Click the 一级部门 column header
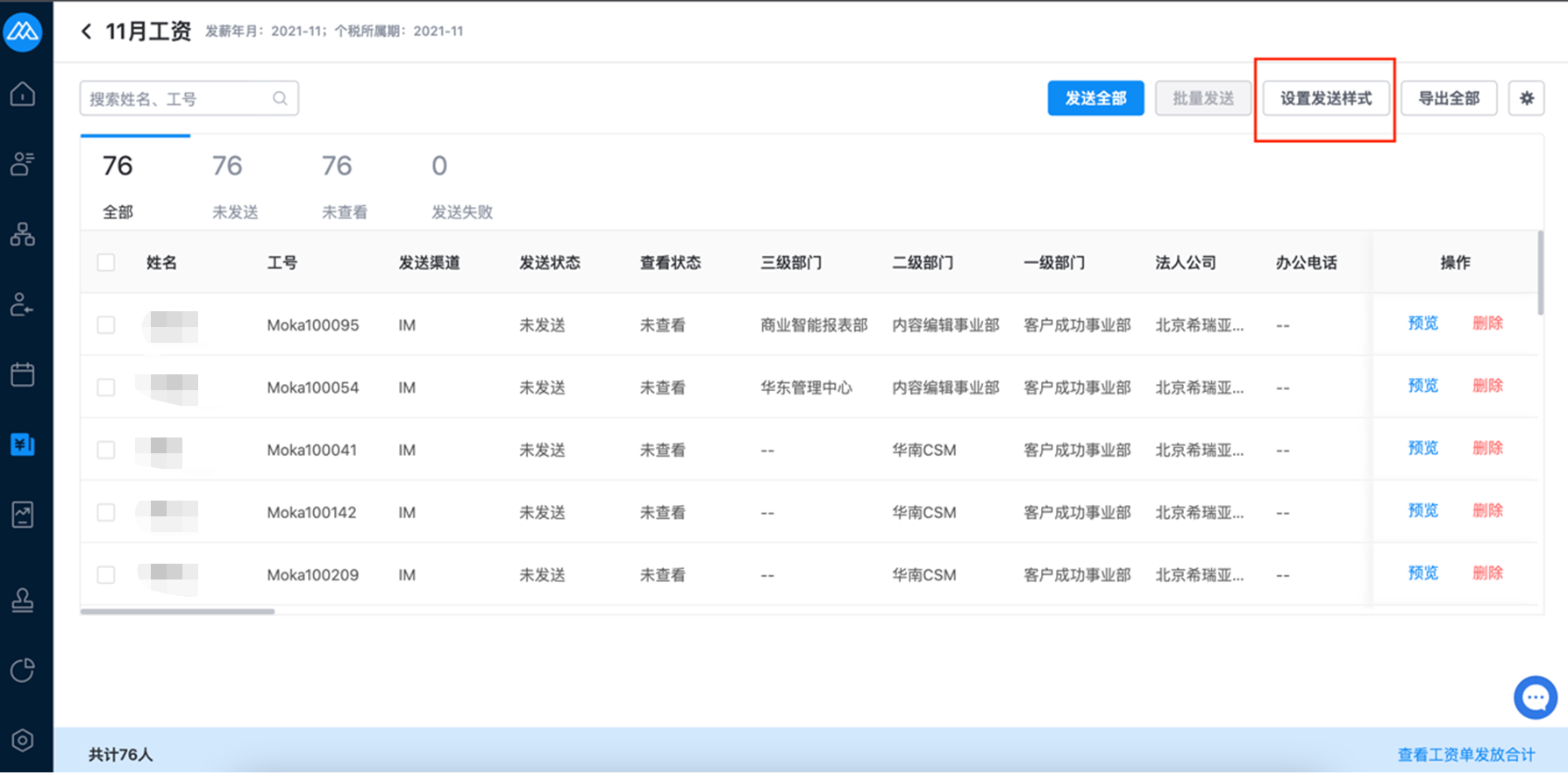The image size is (1568, 775). 1054,263
